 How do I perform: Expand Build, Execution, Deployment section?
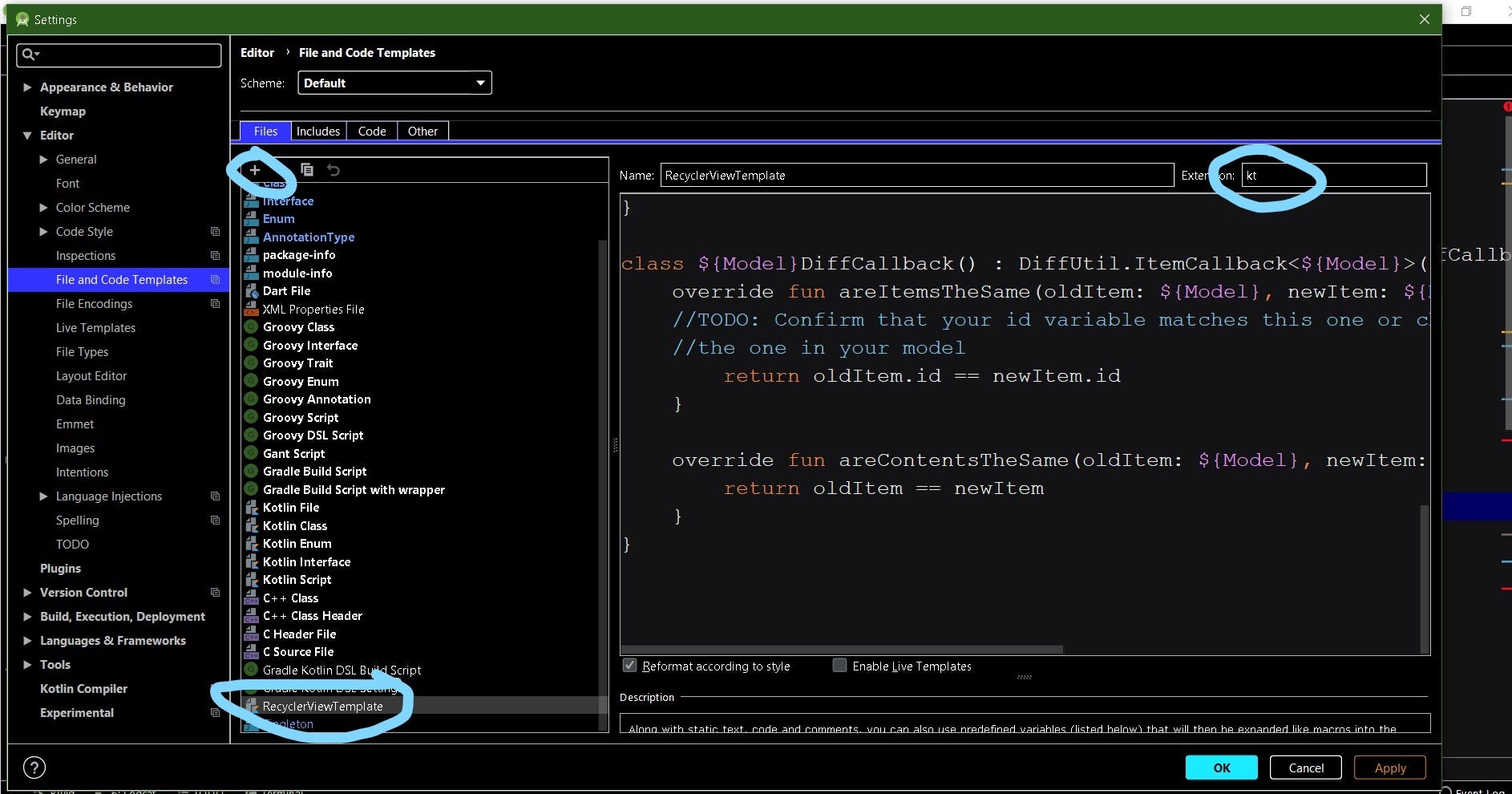click(27, 617)
